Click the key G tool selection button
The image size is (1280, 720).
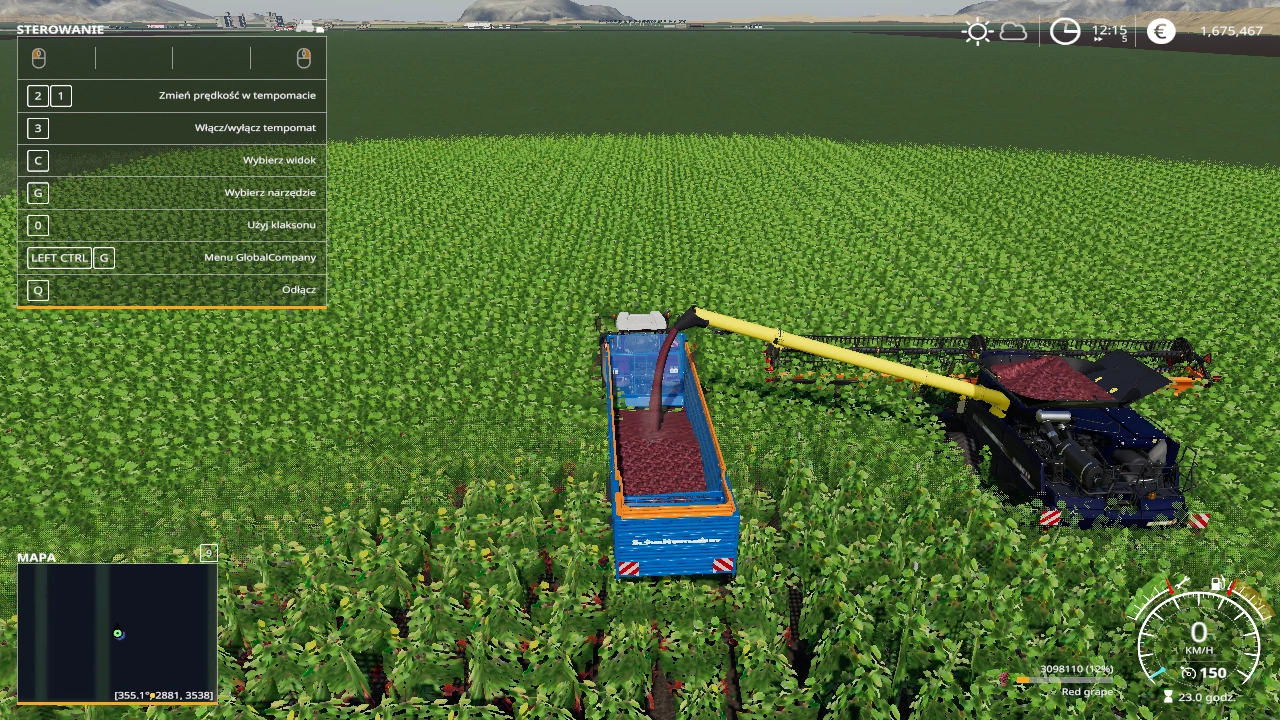pyautogui.click(x=38, y=193)
